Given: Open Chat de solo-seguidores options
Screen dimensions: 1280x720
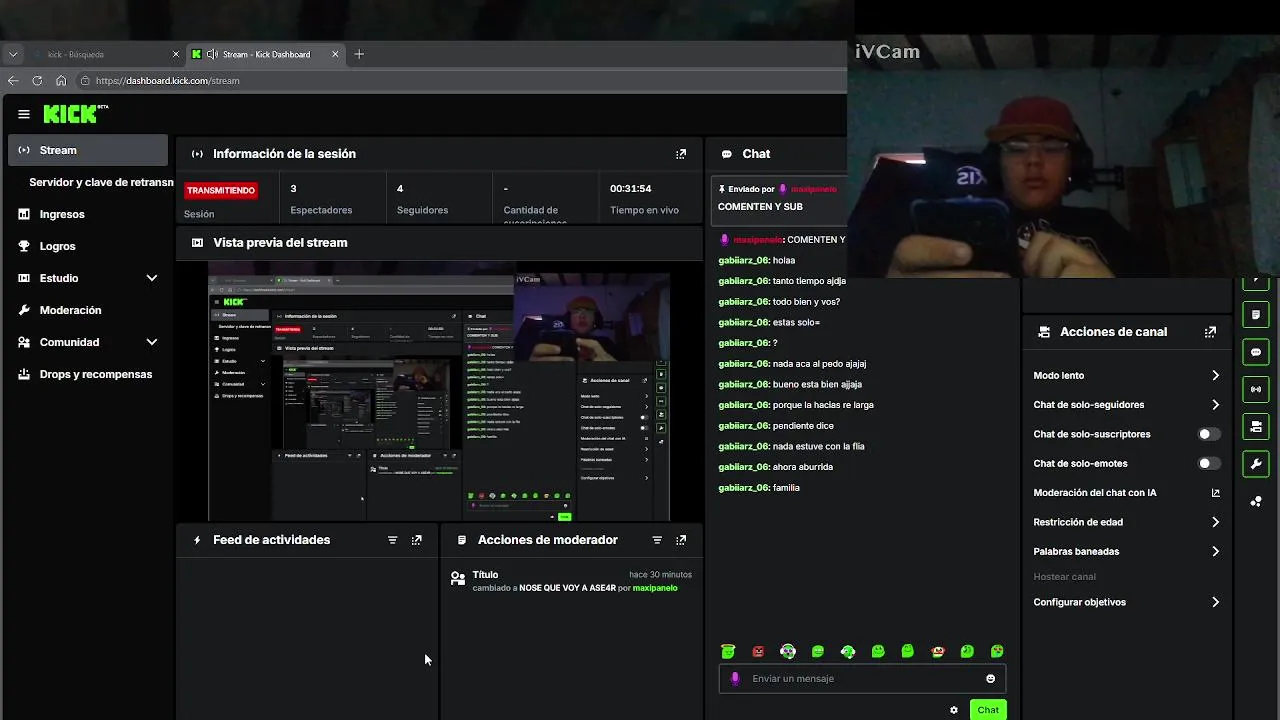Looking at the screenshot, I should pos(1127,405).
